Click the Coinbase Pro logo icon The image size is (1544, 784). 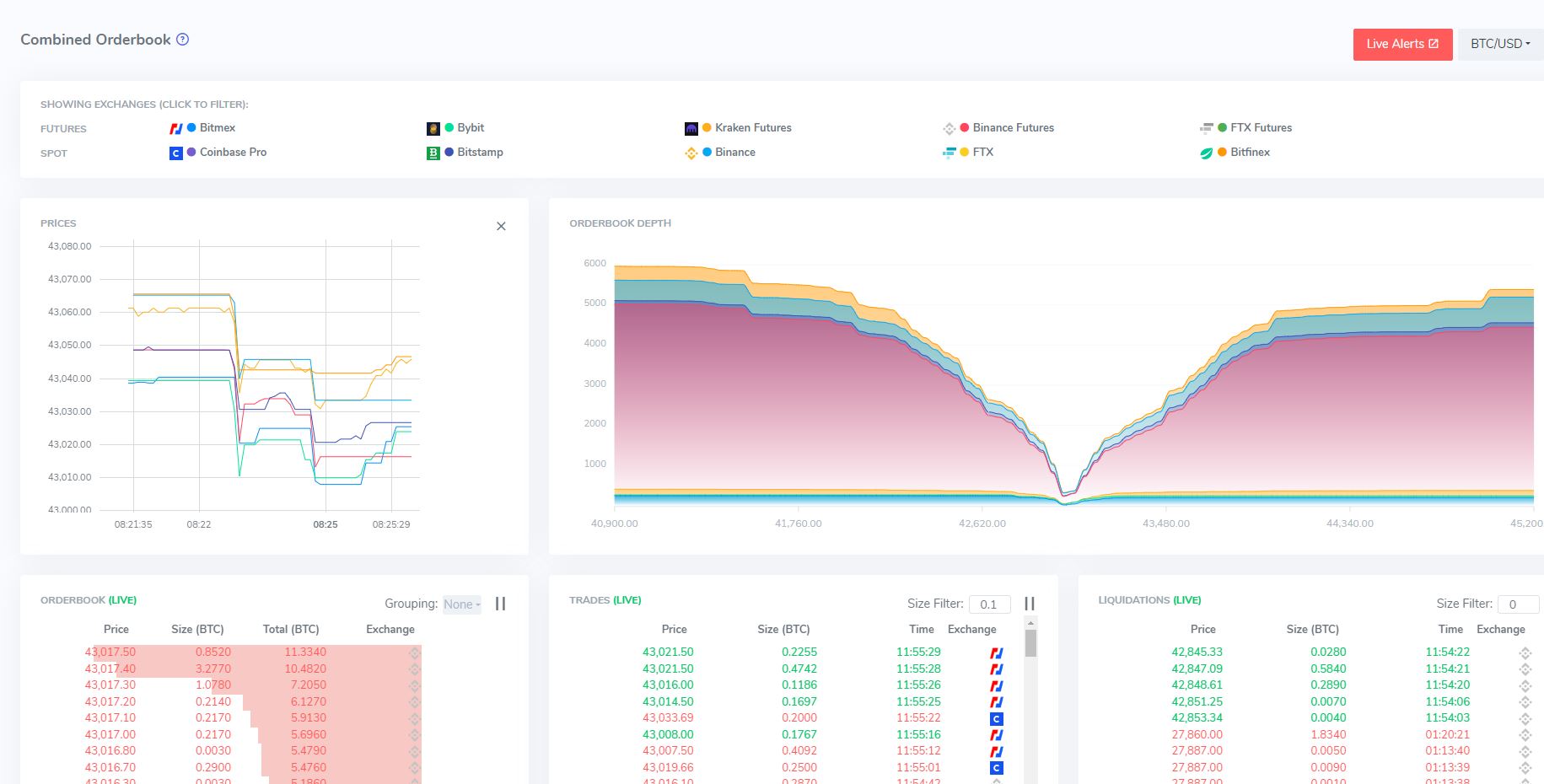tap(175, 153)
